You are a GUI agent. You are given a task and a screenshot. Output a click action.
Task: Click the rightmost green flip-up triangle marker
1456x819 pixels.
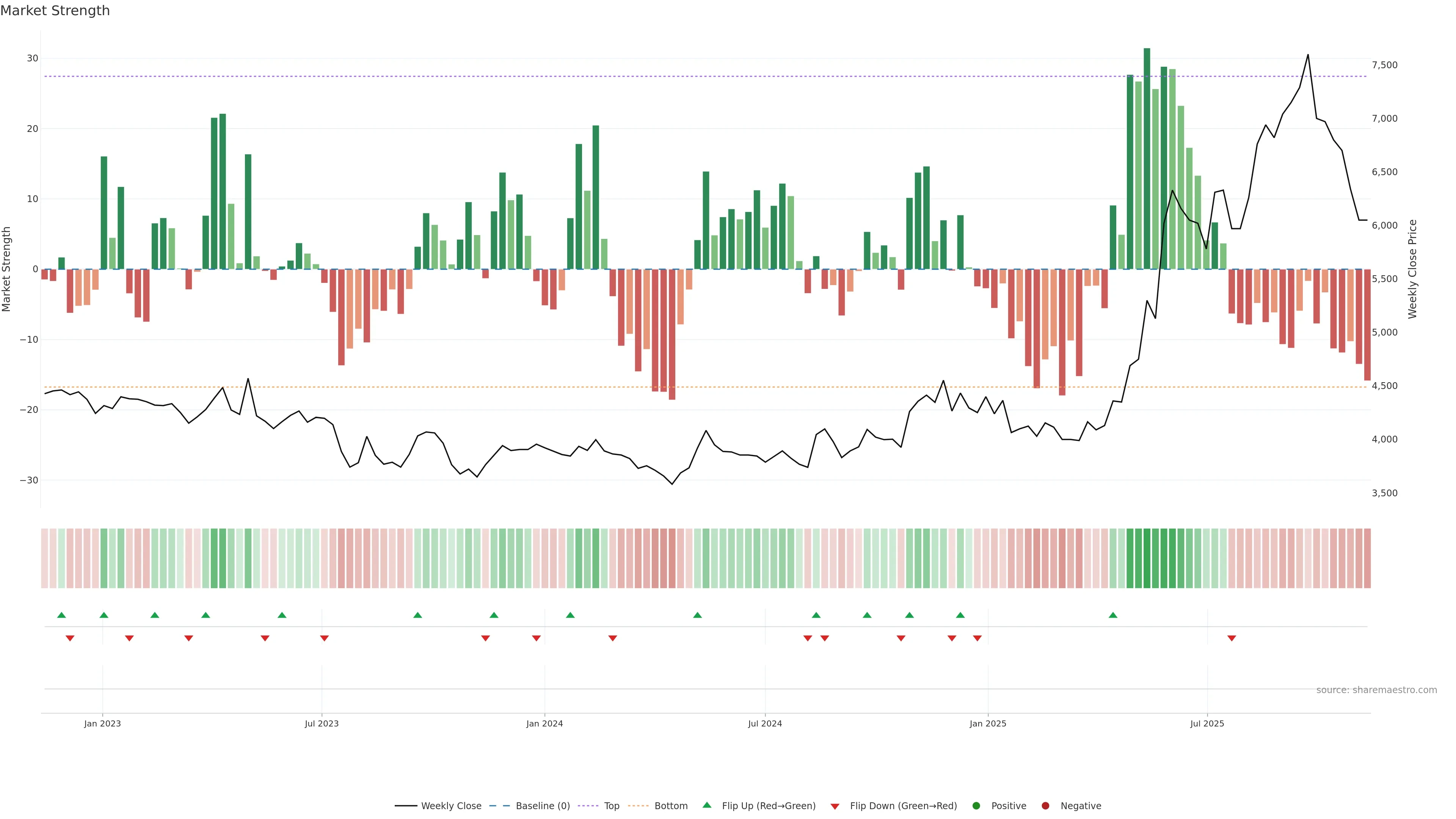(x=1113, y=615)
